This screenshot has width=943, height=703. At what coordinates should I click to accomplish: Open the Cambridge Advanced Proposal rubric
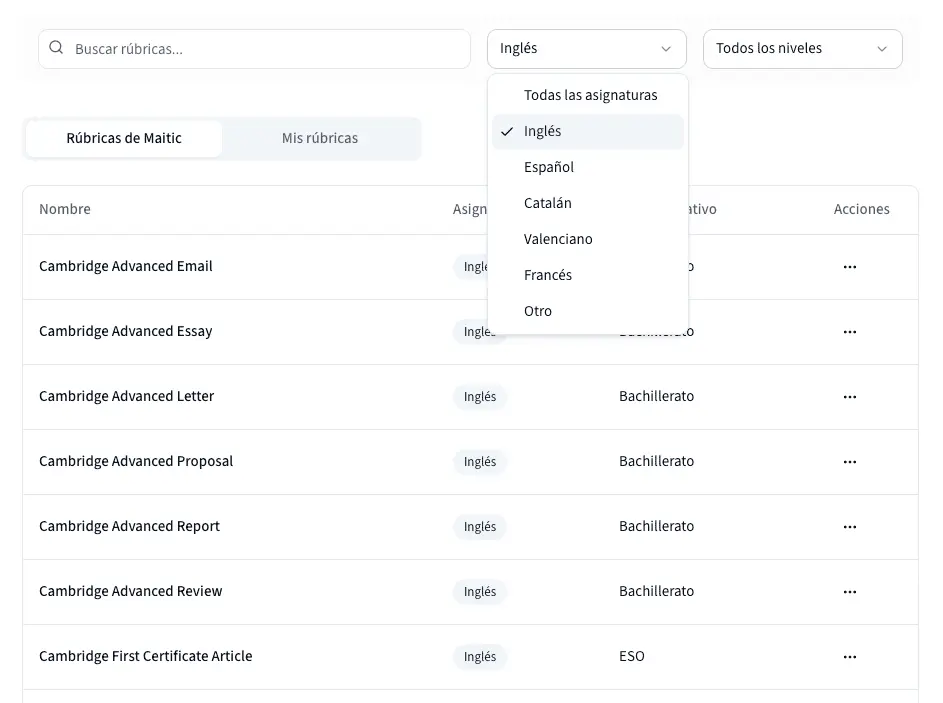click(136, 462)
